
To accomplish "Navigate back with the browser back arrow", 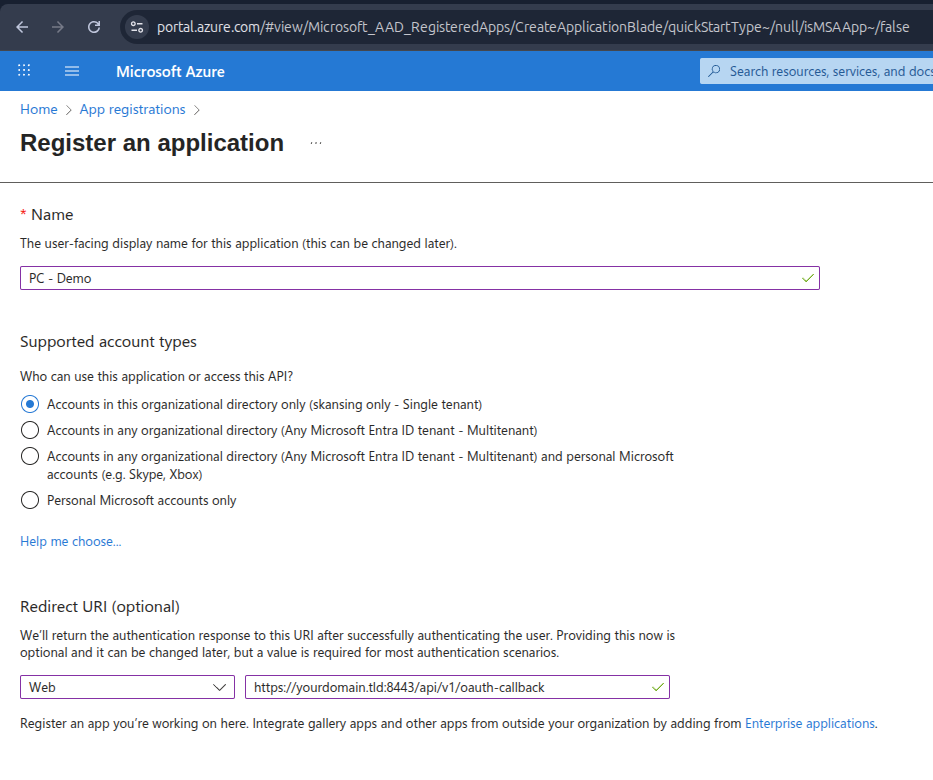I will pyautogui.click(x=20, y=27).
